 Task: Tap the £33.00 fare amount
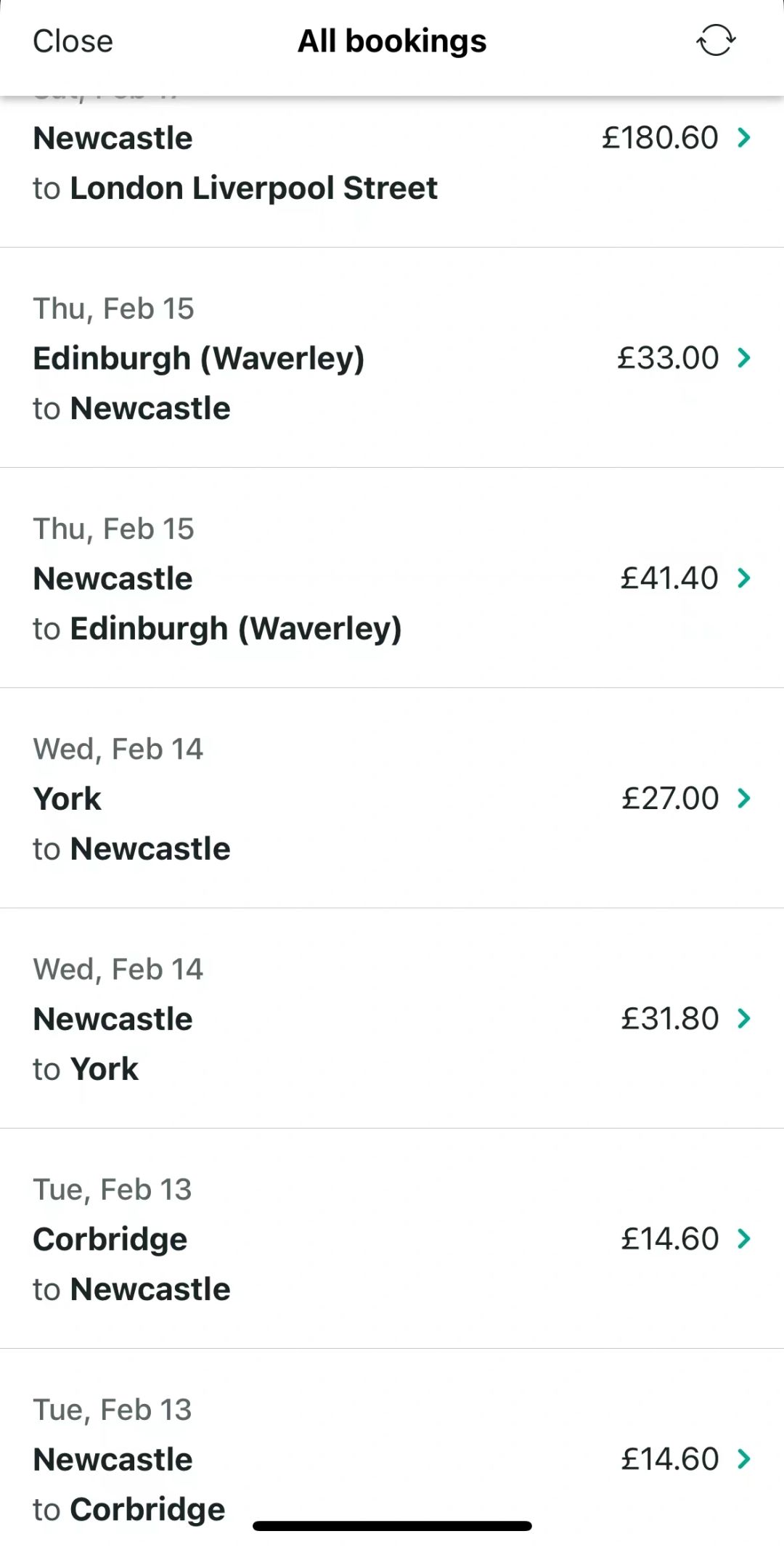pos(668,357)
